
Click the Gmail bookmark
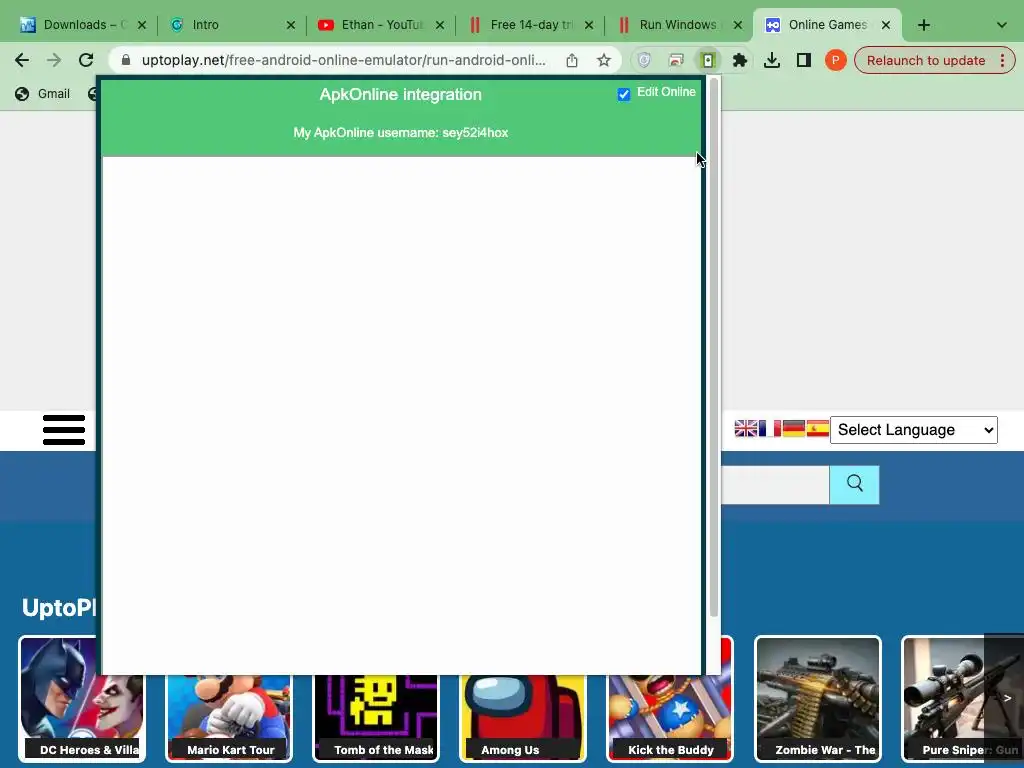[42, 94]
